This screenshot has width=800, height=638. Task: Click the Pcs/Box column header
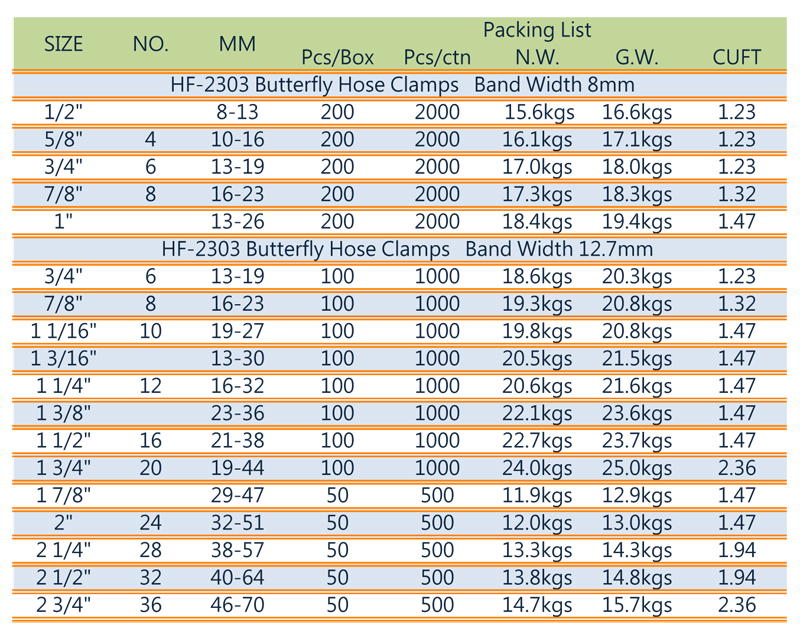point(338,57)
